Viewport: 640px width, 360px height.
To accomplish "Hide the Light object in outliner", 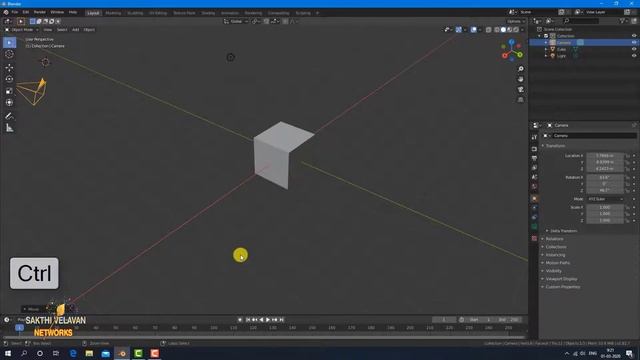I will (634, 56).
